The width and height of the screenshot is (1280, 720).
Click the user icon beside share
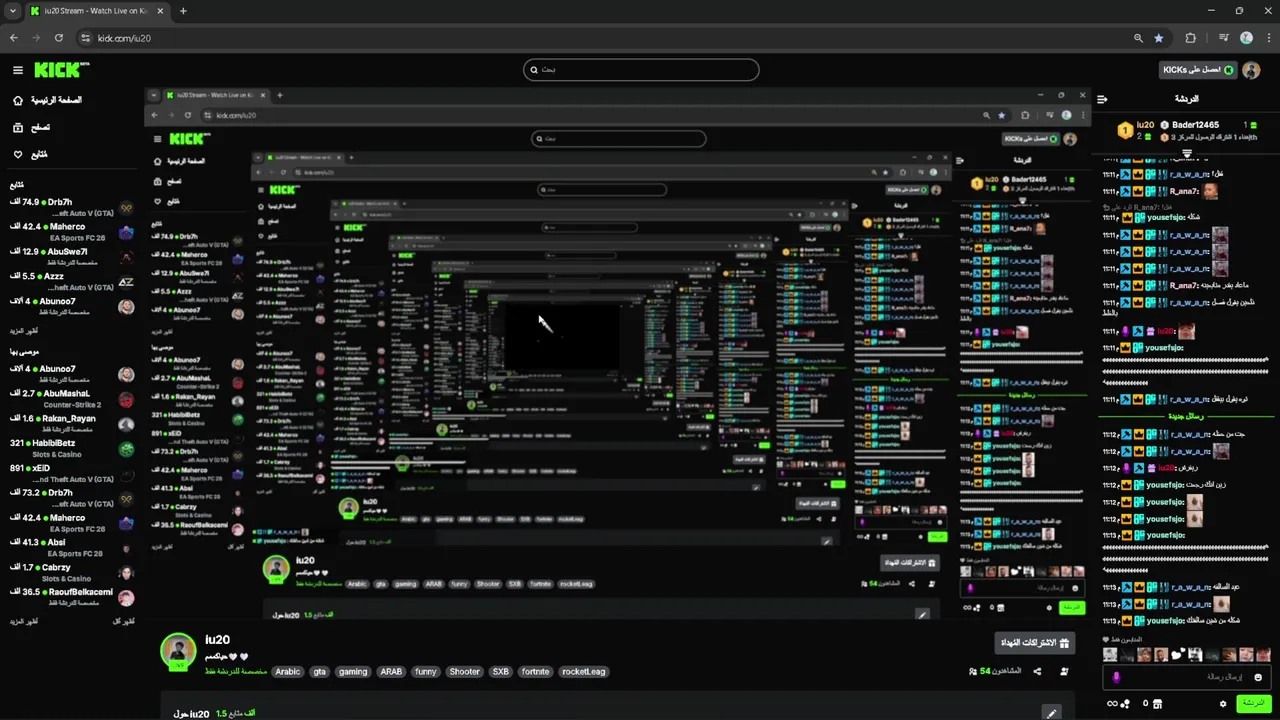1064,671
